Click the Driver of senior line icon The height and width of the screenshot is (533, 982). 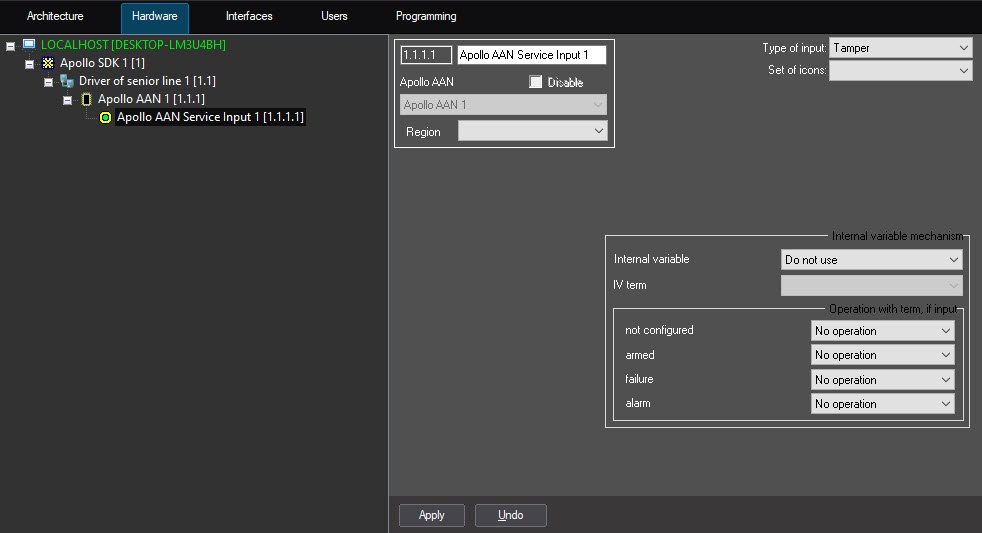pyautogui.click(x=66, y=81)
